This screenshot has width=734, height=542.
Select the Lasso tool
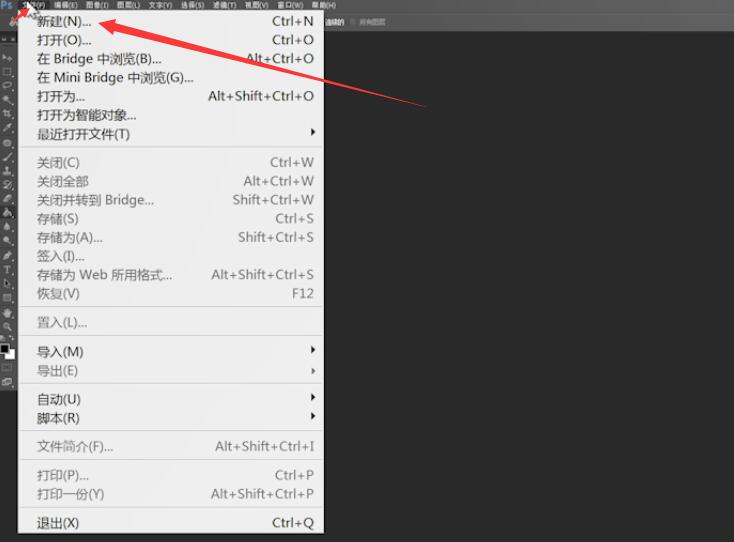pyautogui.click(x=7, y=86)
